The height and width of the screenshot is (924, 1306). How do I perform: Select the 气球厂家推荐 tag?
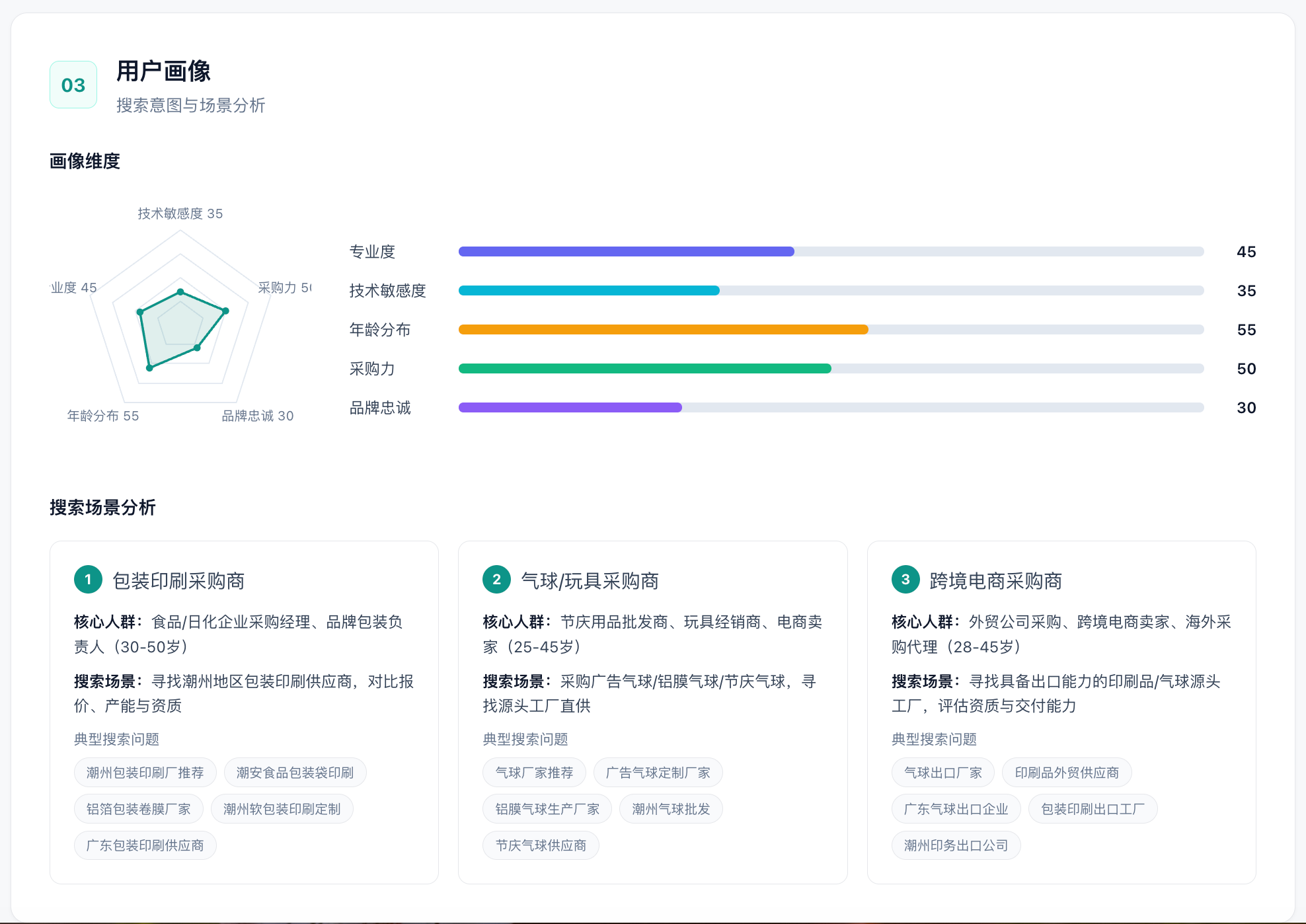(534, 772)
